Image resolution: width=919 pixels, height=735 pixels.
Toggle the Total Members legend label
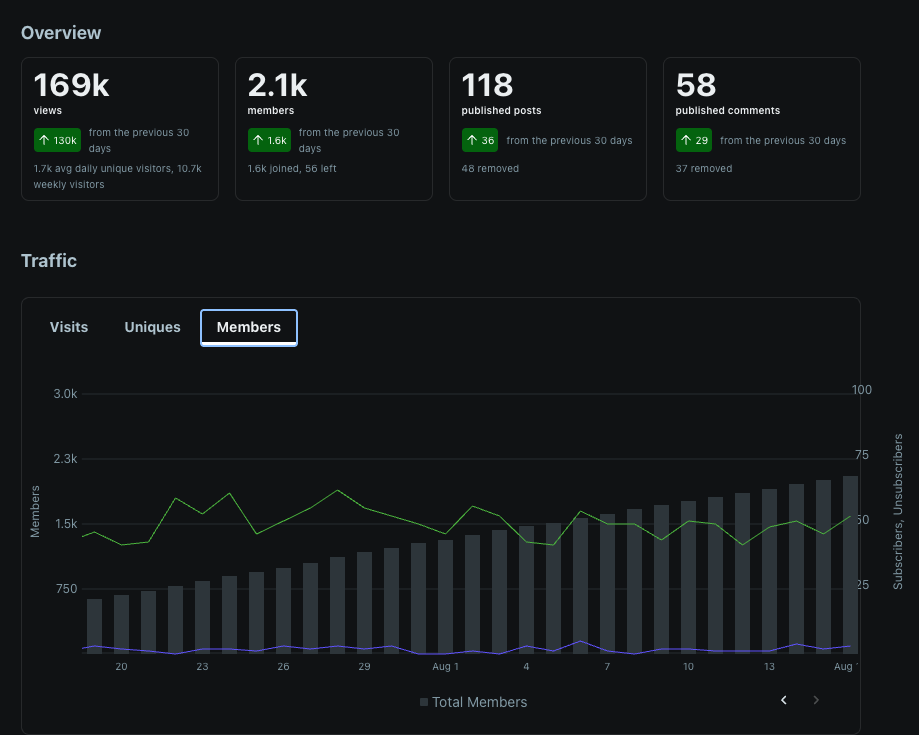[x=479, y=702]
